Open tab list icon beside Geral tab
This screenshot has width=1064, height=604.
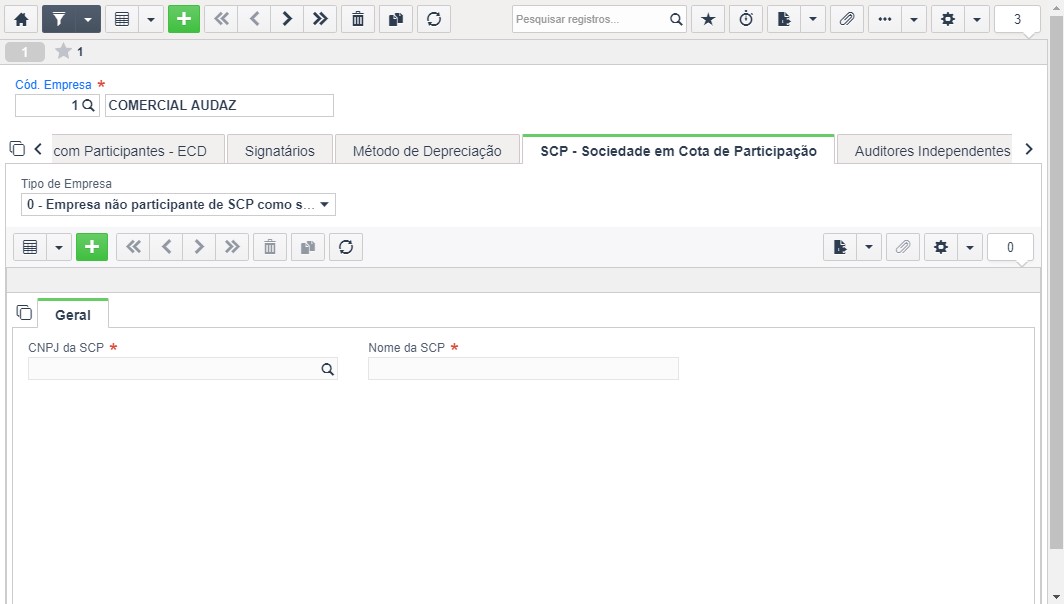pyautogui.click(x=24, y=313)
